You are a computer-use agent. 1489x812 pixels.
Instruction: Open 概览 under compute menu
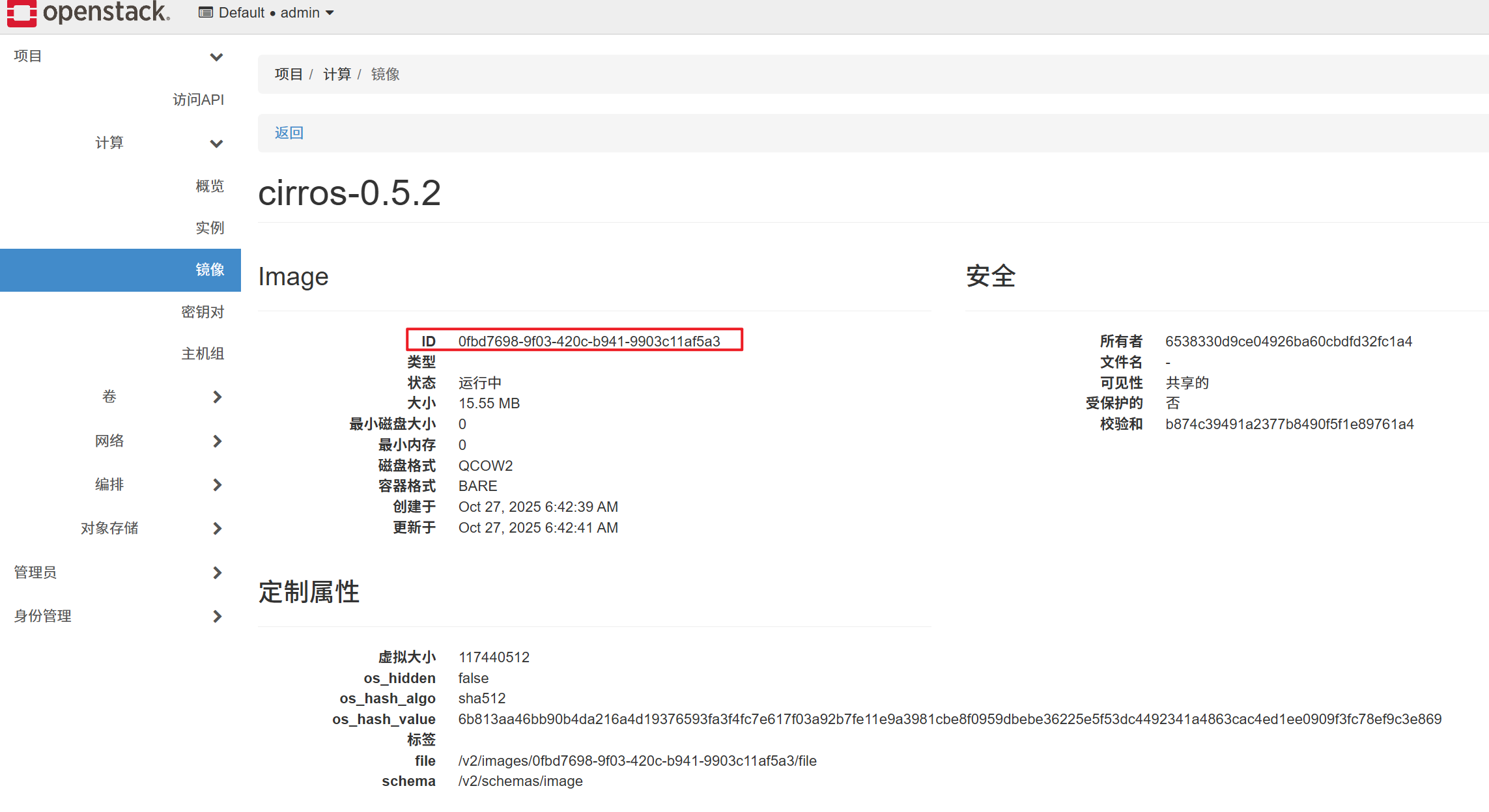[x=210, y=186]
